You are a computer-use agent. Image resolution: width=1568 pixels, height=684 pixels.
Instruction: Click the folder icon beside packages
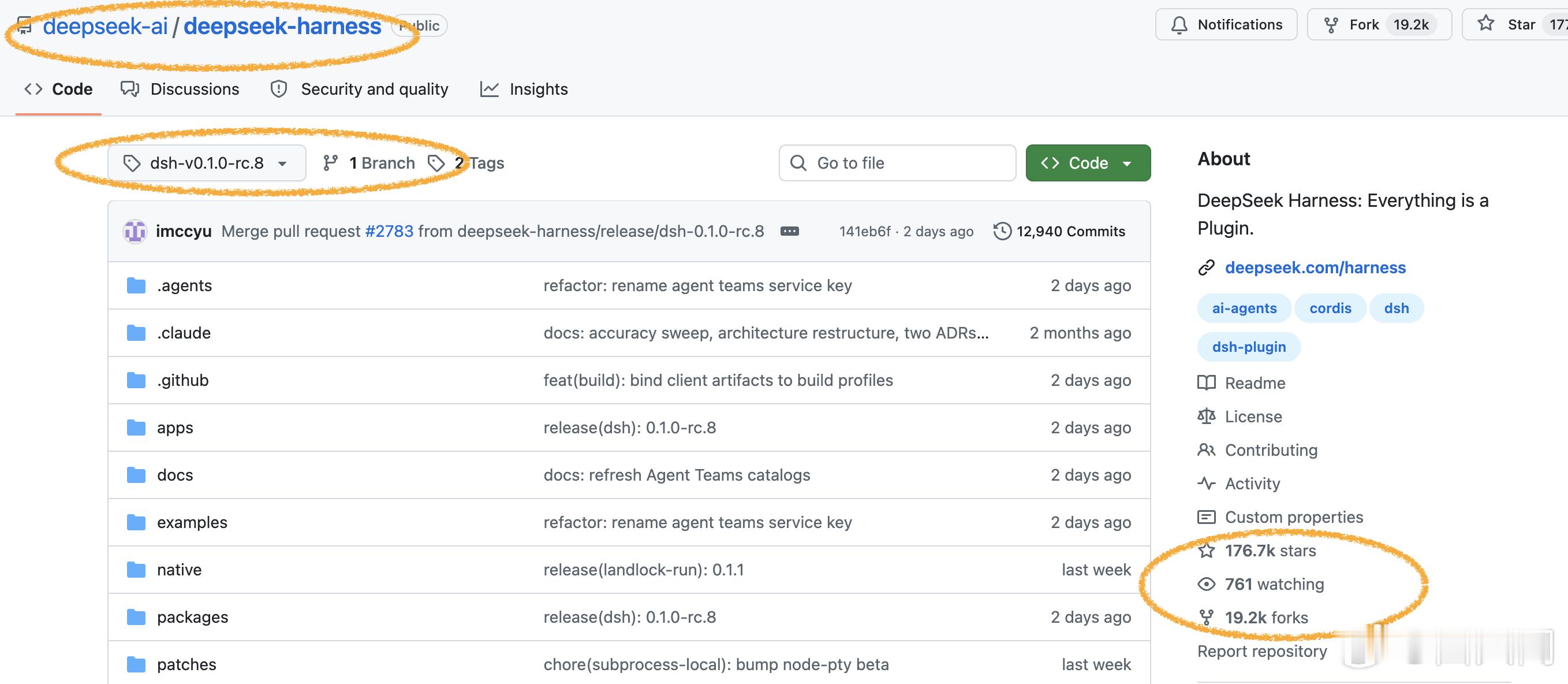coord(136,617)
